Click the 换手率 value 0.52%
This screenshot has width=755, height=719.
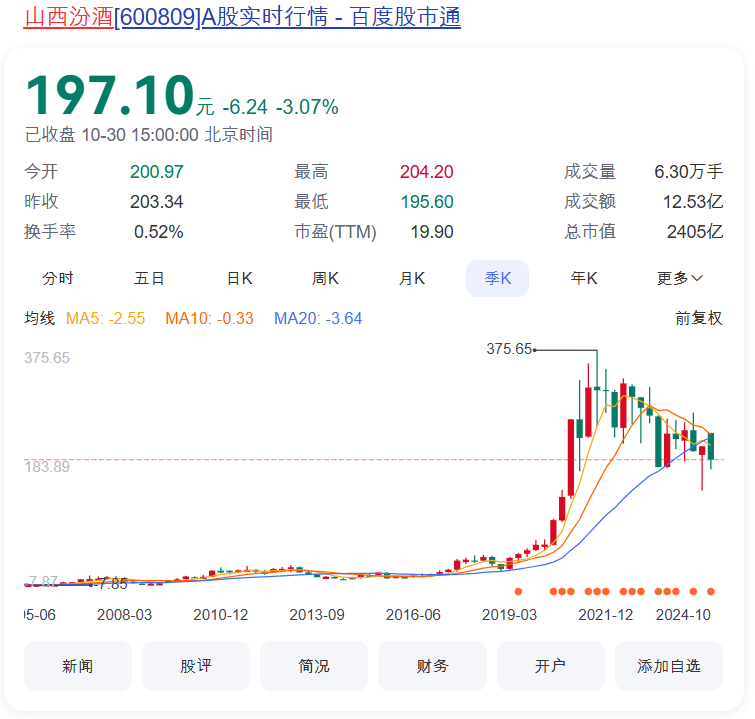coord(158,232)
